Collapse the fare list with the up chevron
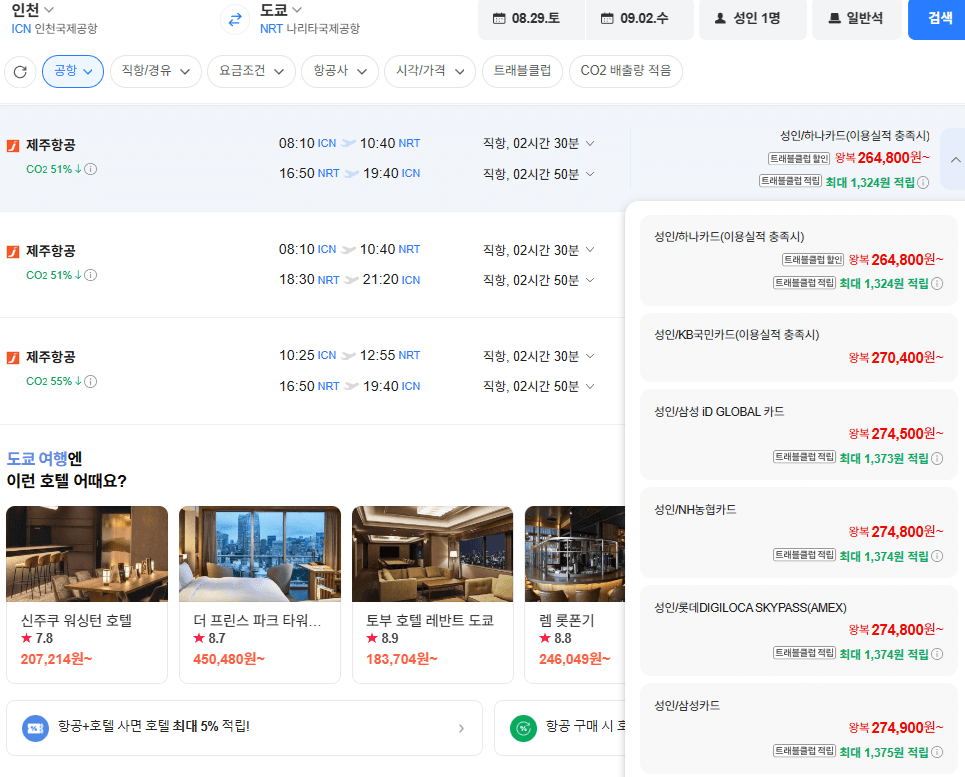Viewport: 965px width, 777px height. pyautogui.click(x=955, y=160)
